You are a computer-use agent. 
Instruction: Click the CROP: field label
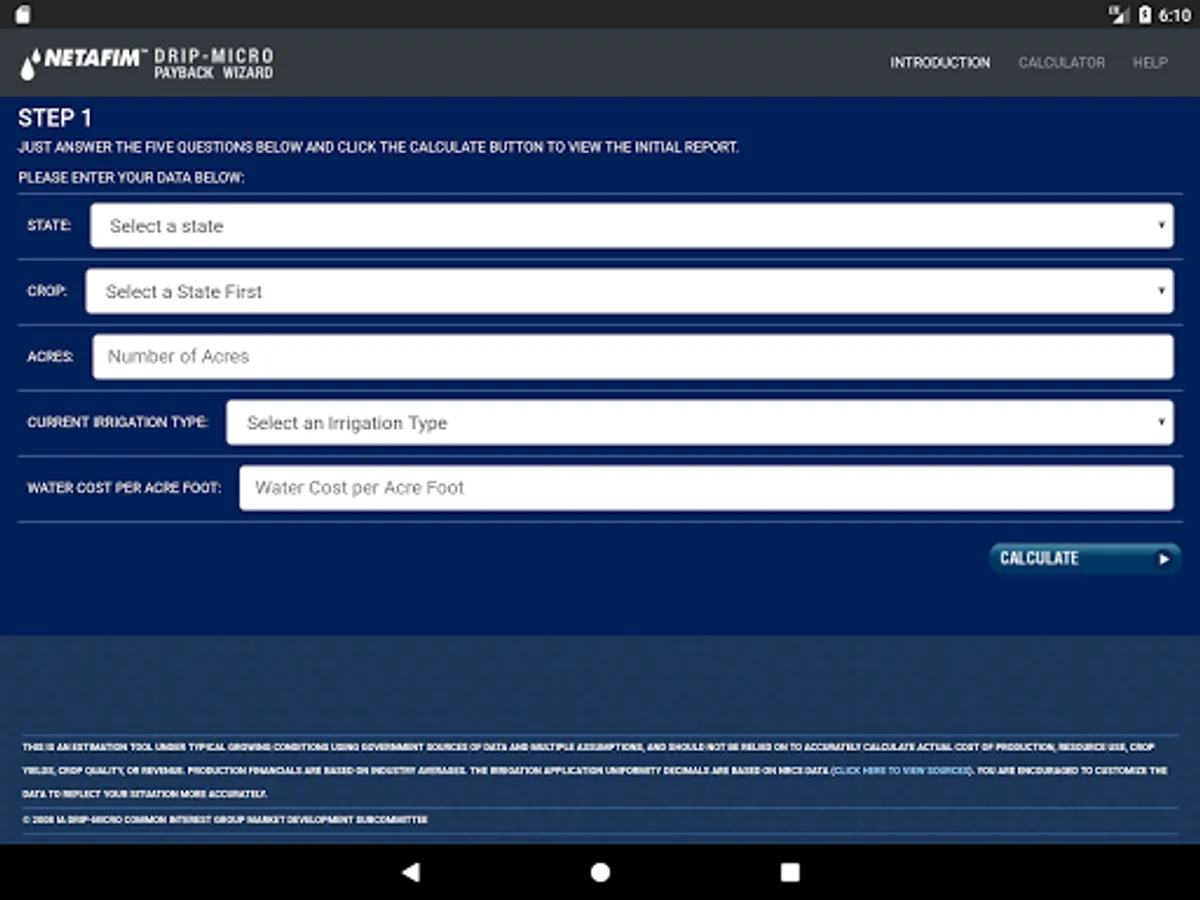coord(47,291)
